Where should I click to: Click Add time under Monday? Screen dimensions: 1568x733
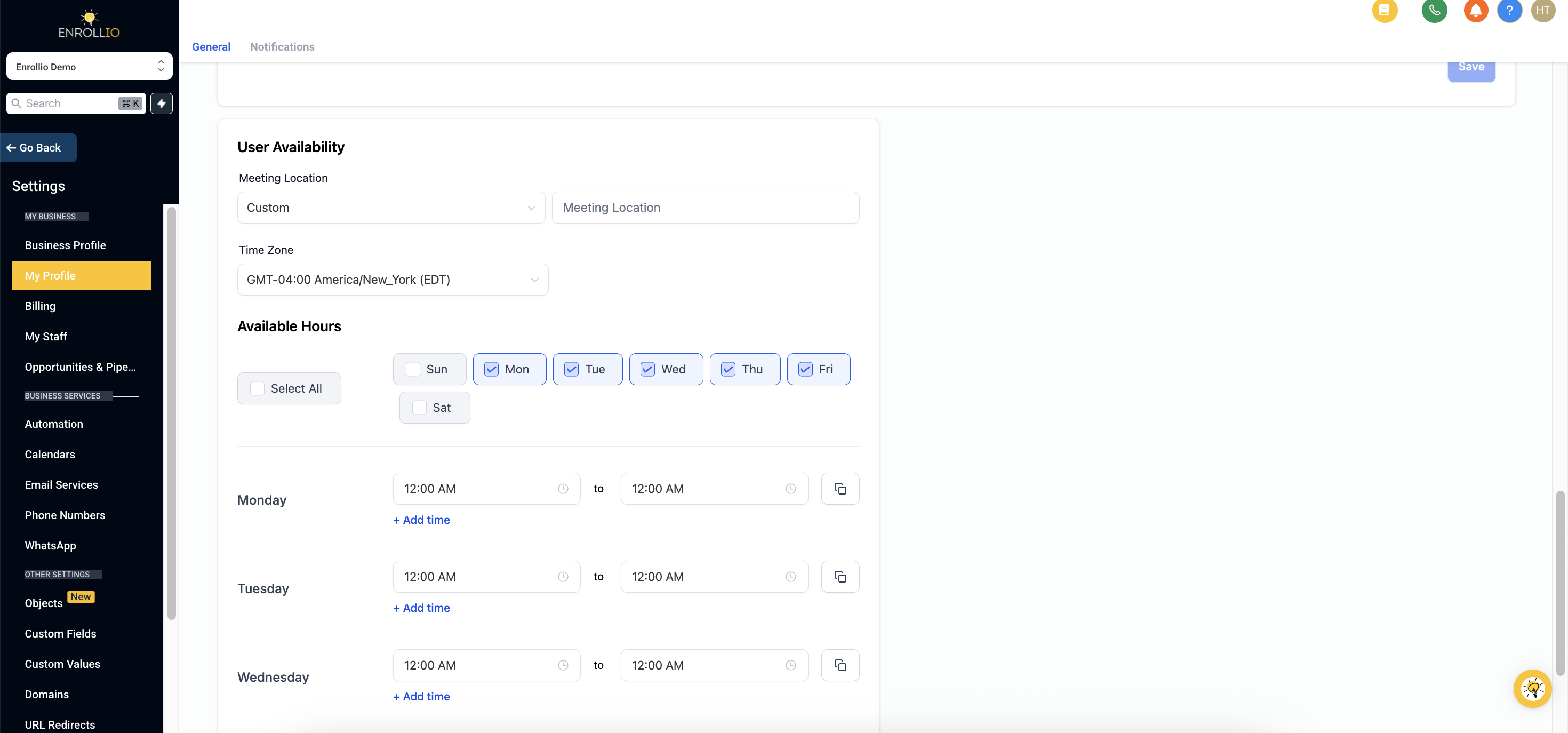421,520
